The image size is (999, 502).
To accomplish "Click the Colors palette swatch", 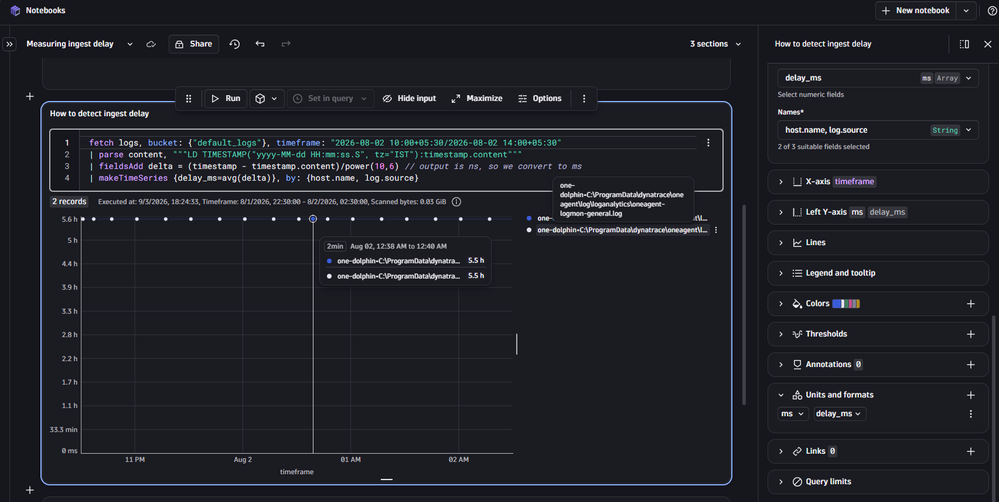I will pyautogui.click(x=846, y=304).
